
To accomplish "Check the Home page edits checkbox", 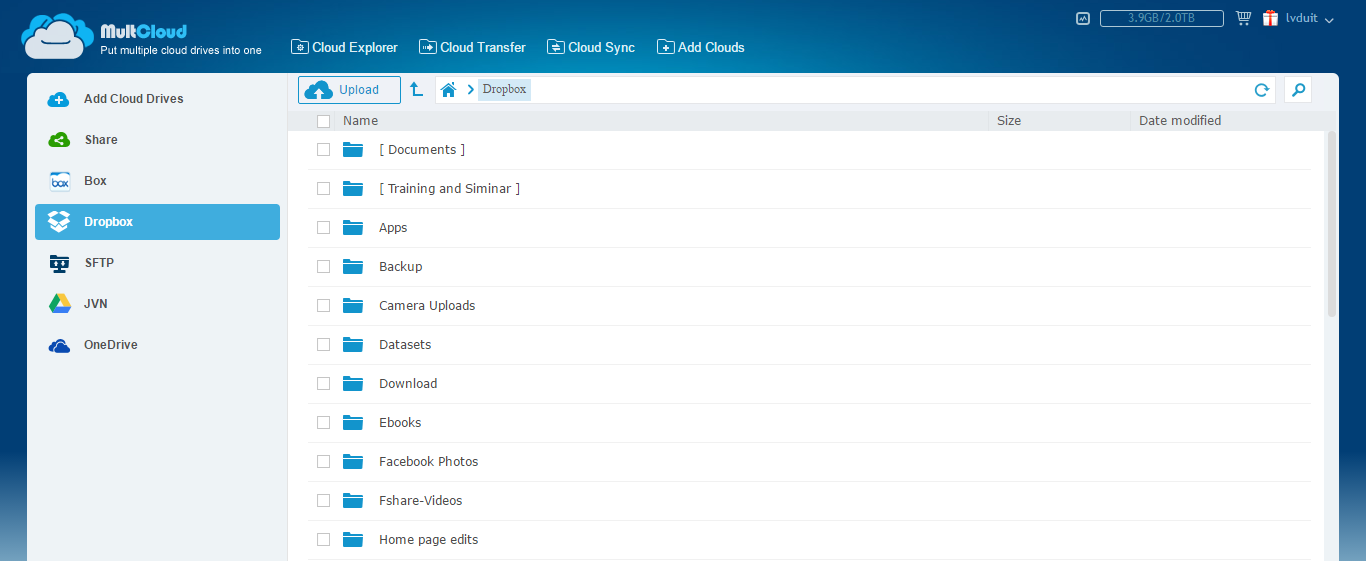I will (x=323, y=539).
